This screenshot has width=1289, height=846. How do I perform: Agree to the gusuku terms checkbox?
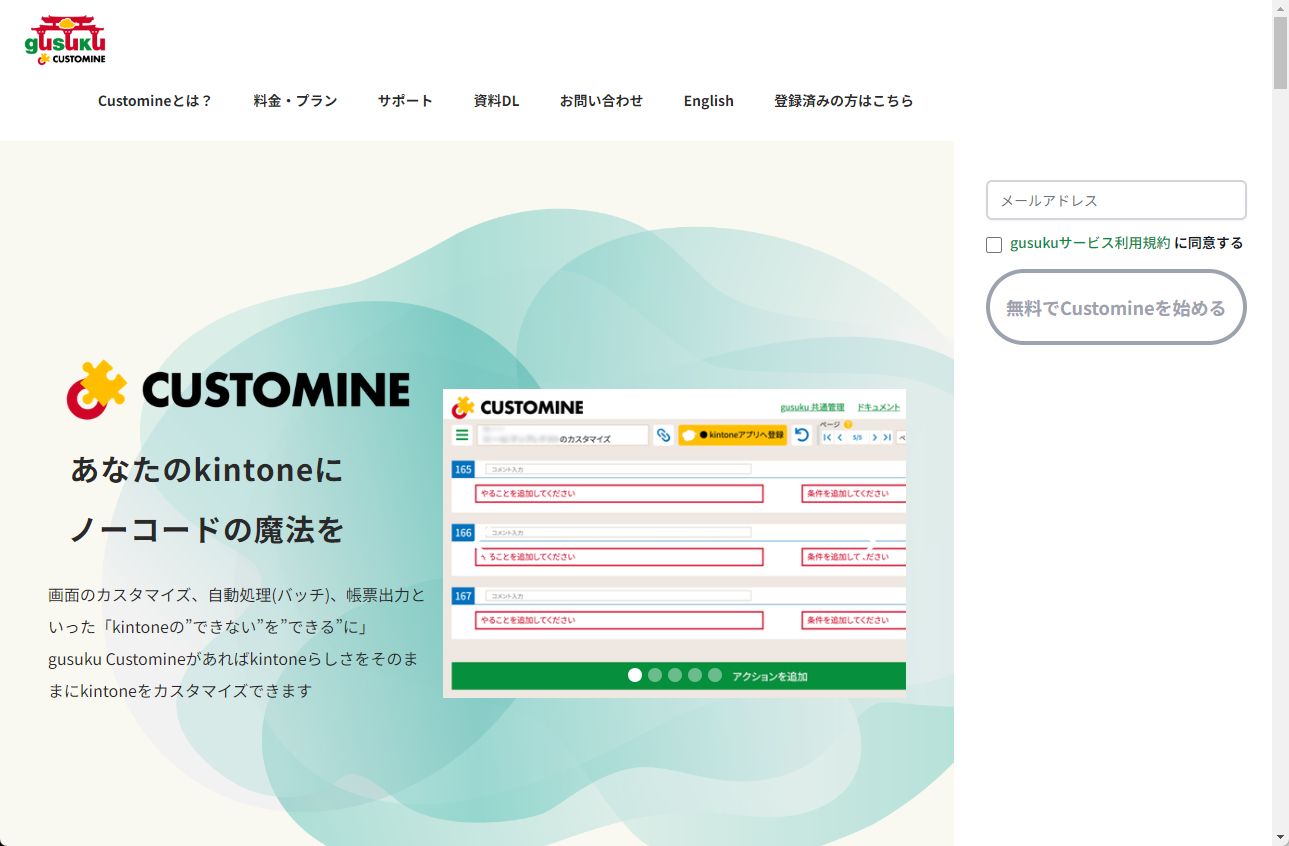coord(994,245)
